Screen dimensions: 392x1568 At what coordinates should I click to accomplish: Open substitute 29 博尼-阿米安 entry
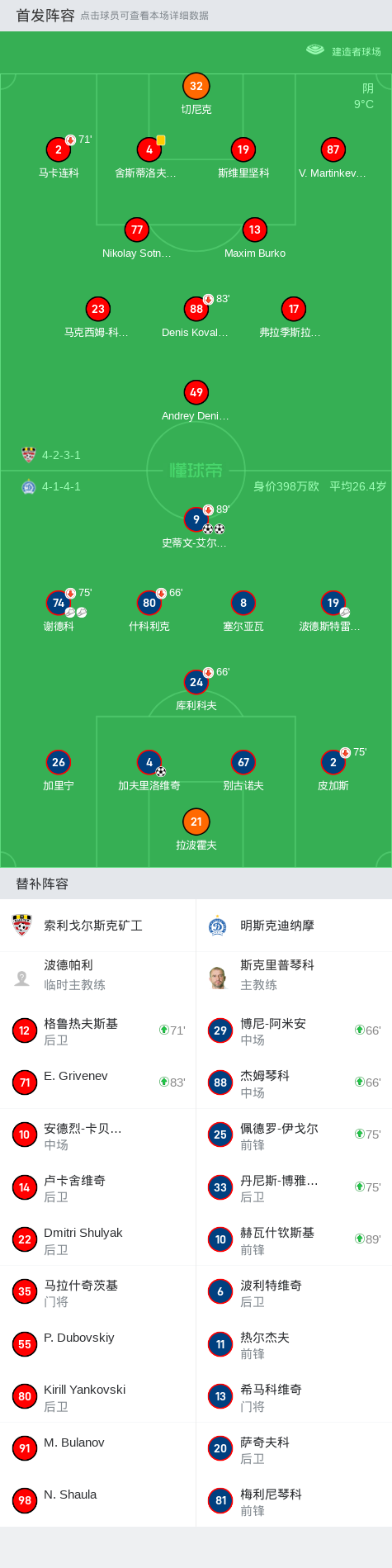pos(294,1030)
